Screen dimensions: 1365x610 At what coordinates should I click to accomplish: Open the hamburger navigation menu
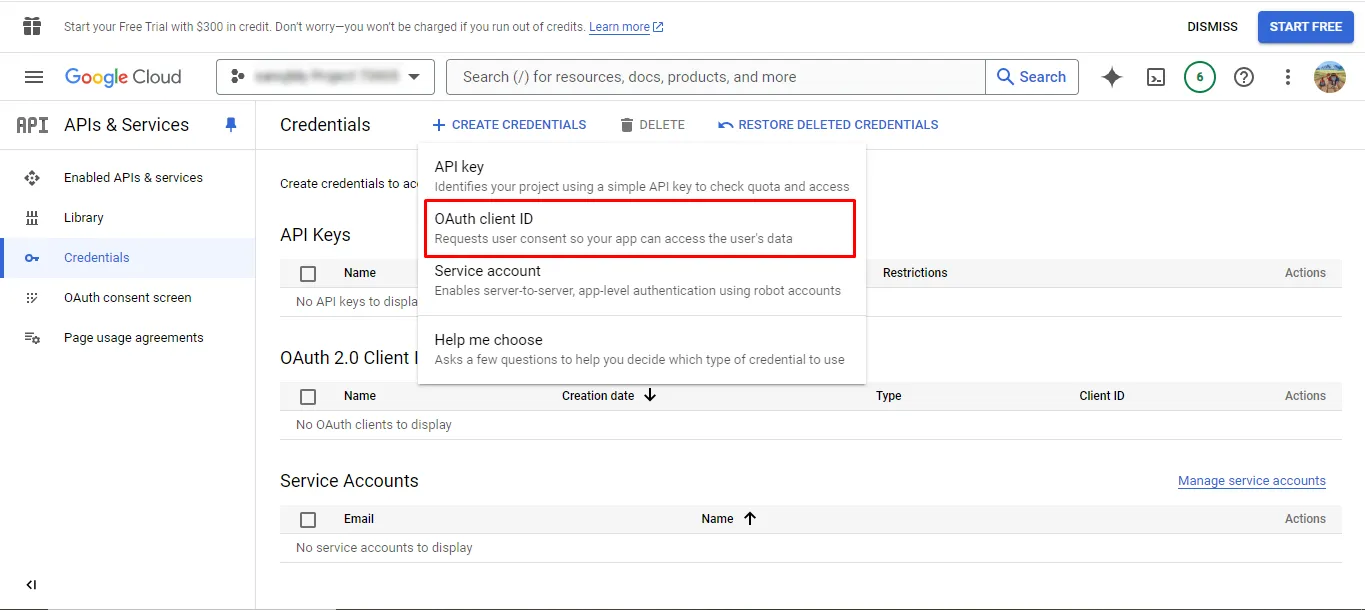pyautogui.click(x=34, y=77)
